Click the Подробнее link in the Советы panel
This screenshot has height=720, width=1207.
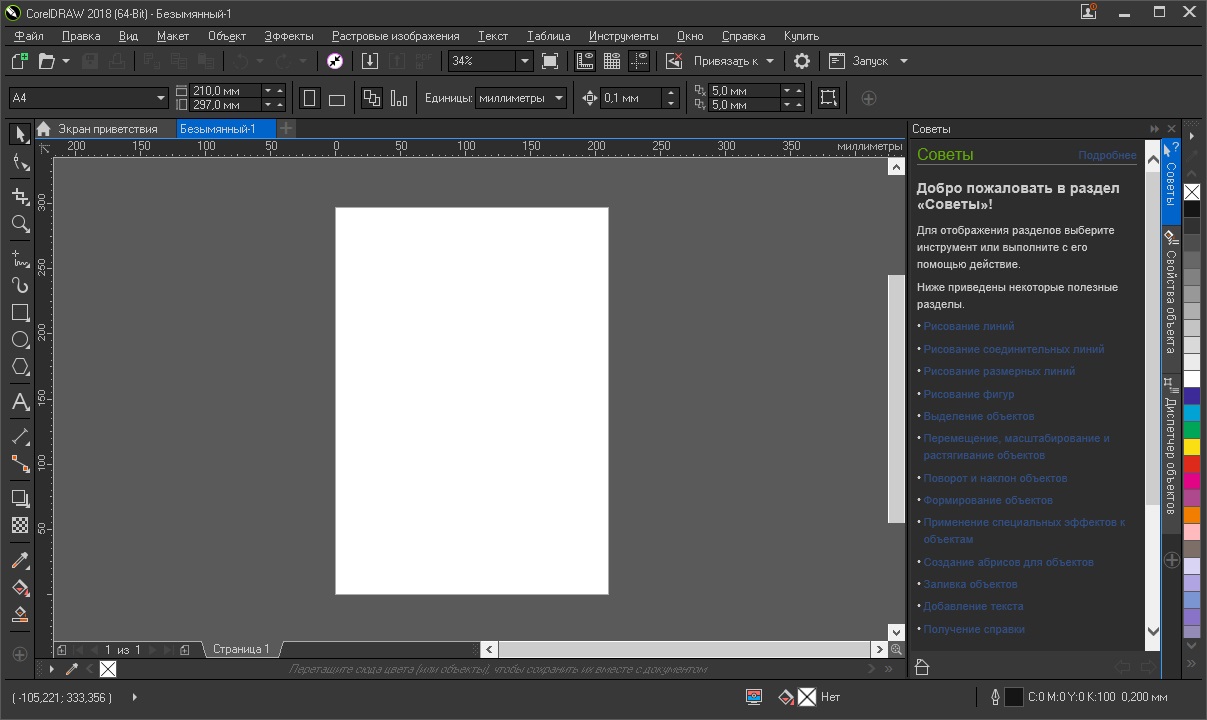[x=1106, y=156]
